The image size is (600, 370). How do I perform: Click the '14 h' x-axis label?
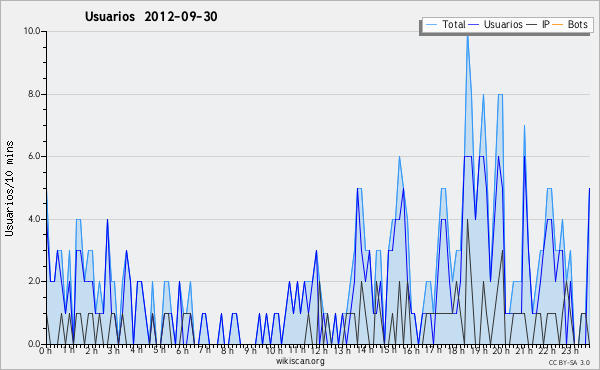click(x=365, y=351)
